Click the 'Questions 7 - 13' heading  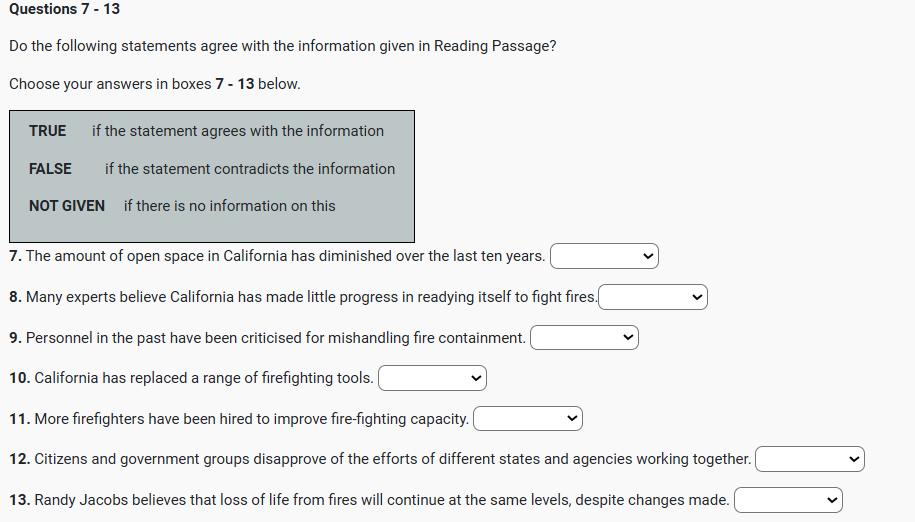[64, 9]
